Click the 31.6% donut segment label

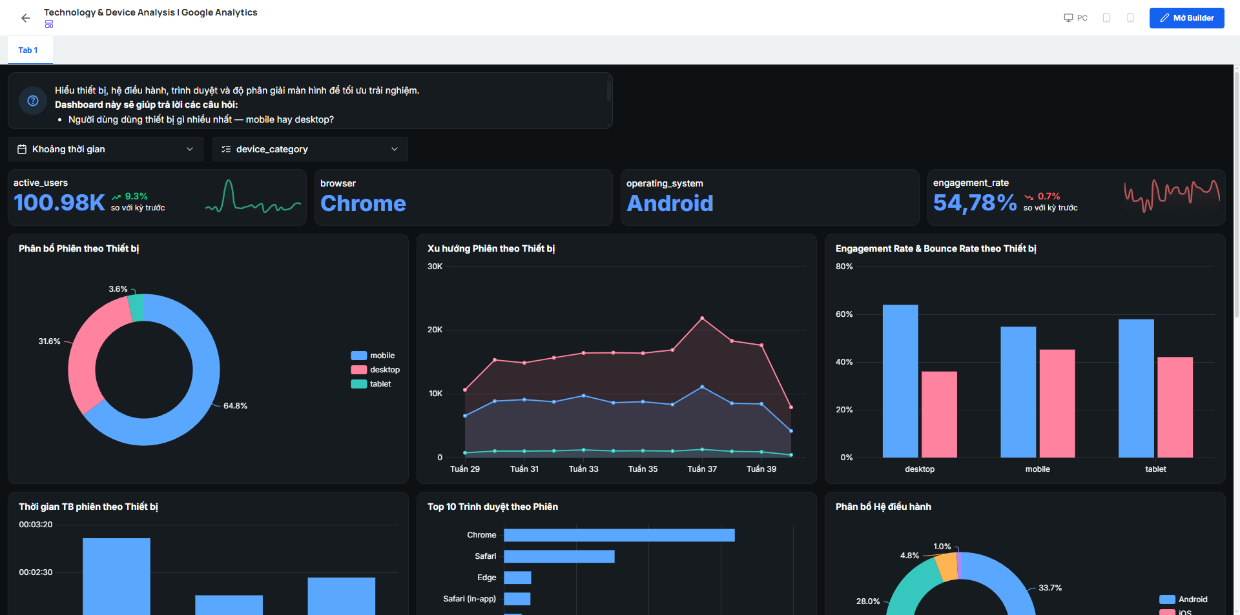[50, 341]
